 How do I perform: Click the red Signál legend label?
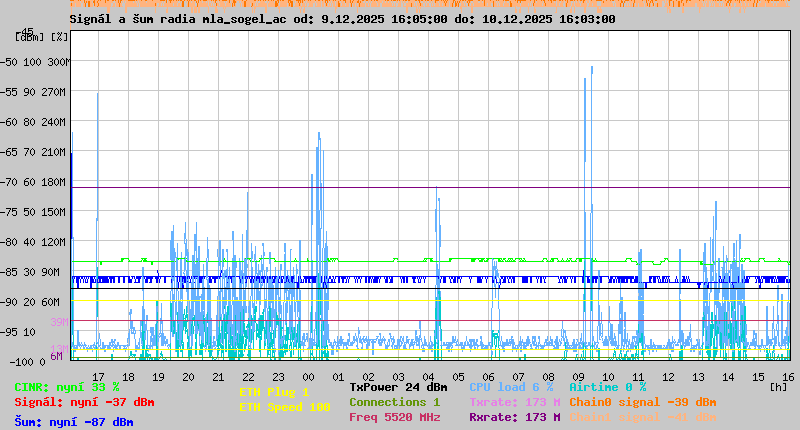pos(84,402)
